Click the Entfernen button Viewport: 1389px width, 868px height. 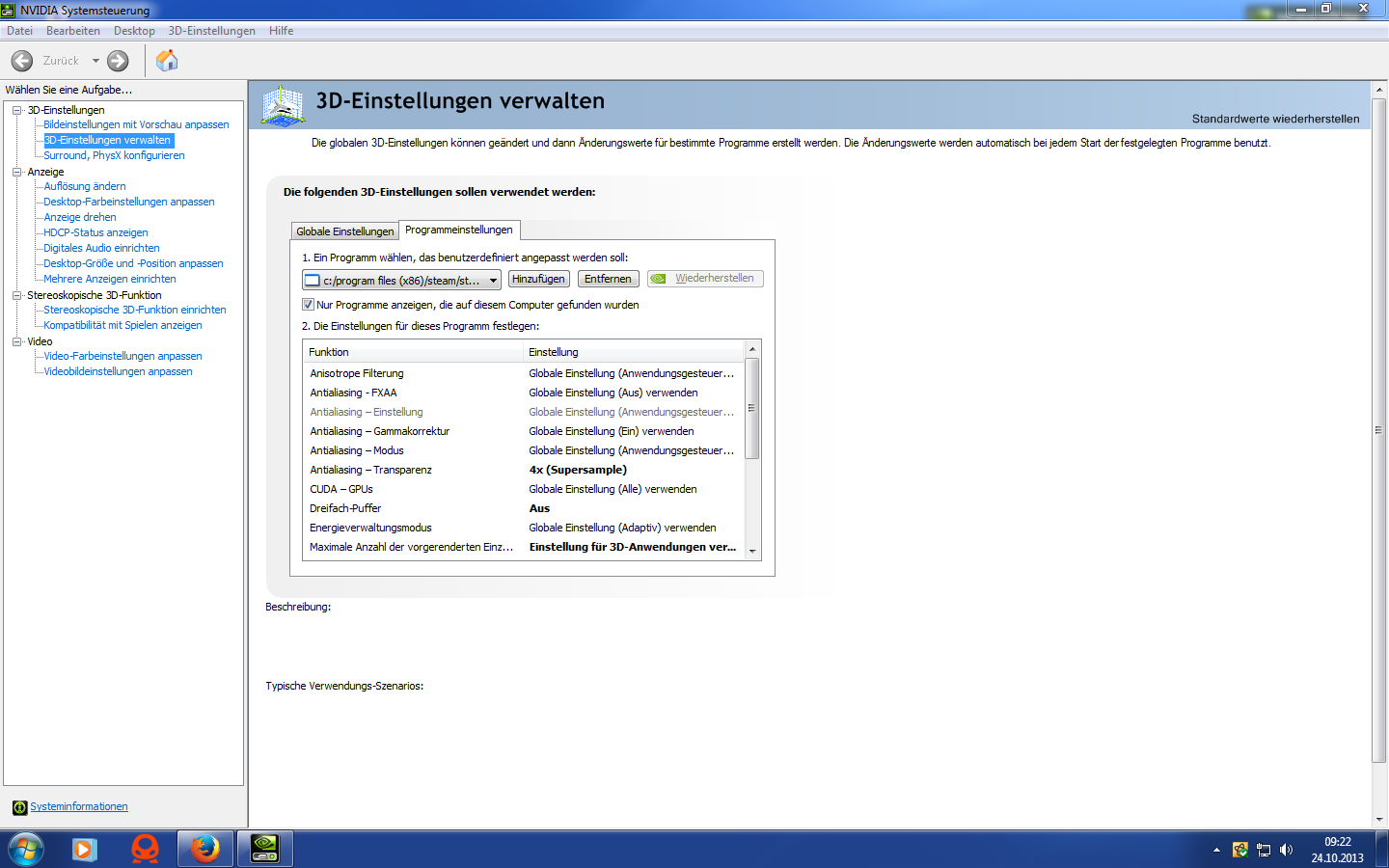pyautogui.click(x=608, y=279)
